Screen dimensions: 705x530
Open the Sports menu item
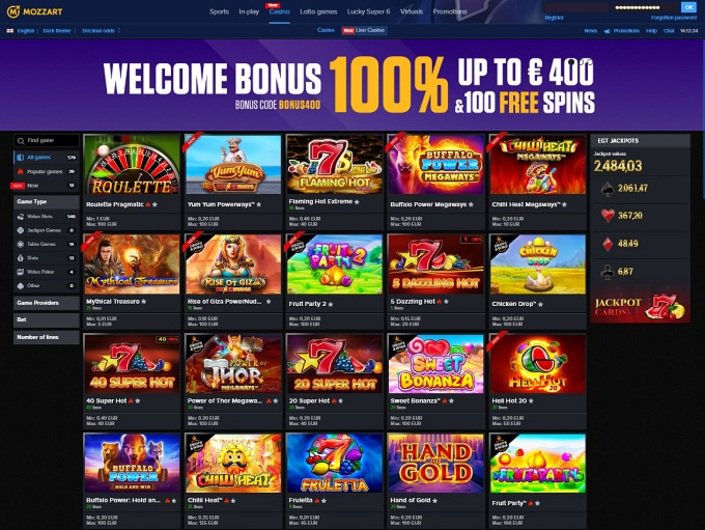point(219,12)
